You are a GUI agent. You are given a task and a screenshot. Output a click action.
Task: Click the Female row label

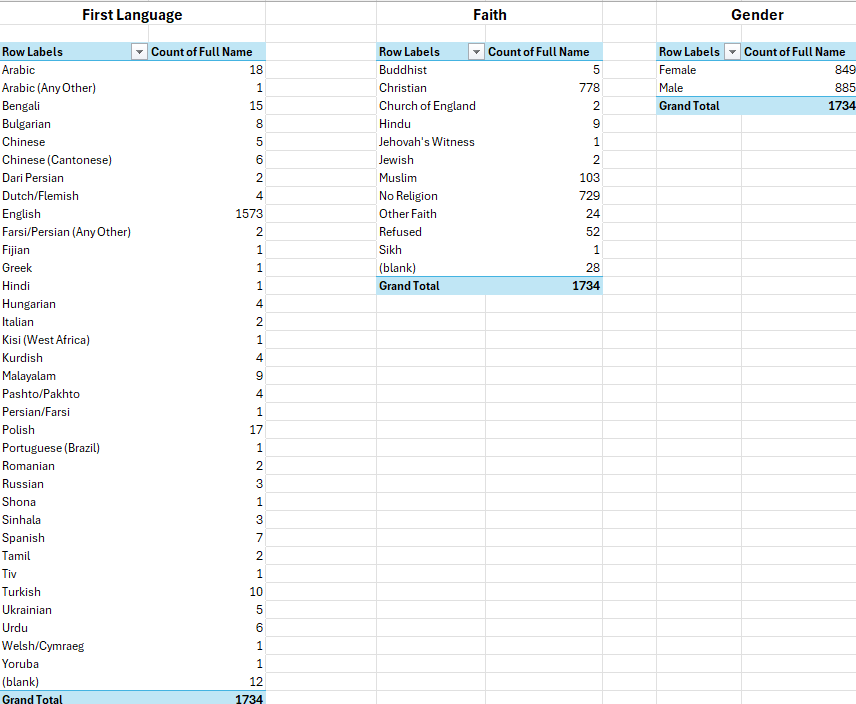tap(677, 70)
